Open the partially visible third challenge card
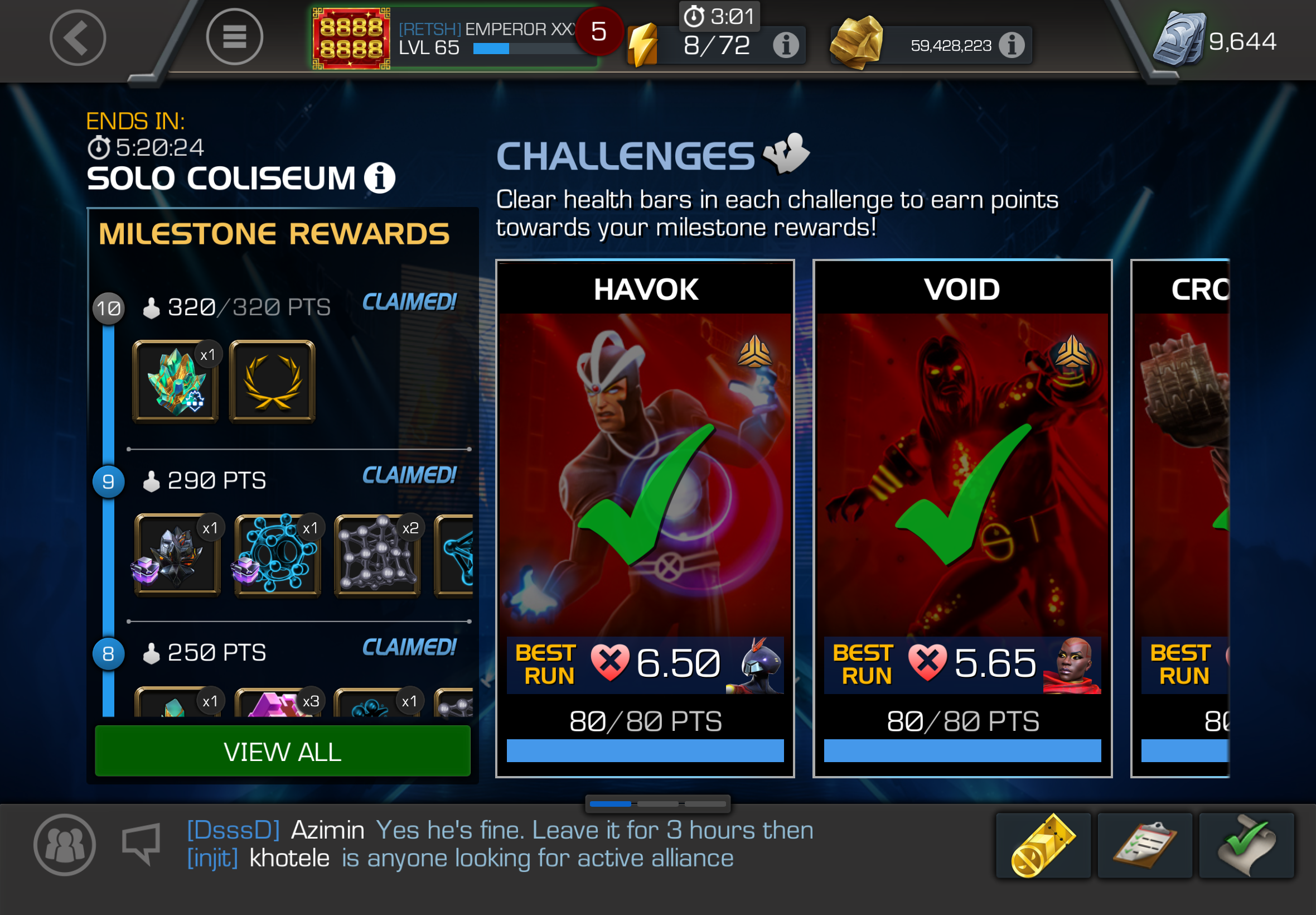 (x=1180, y=518)
